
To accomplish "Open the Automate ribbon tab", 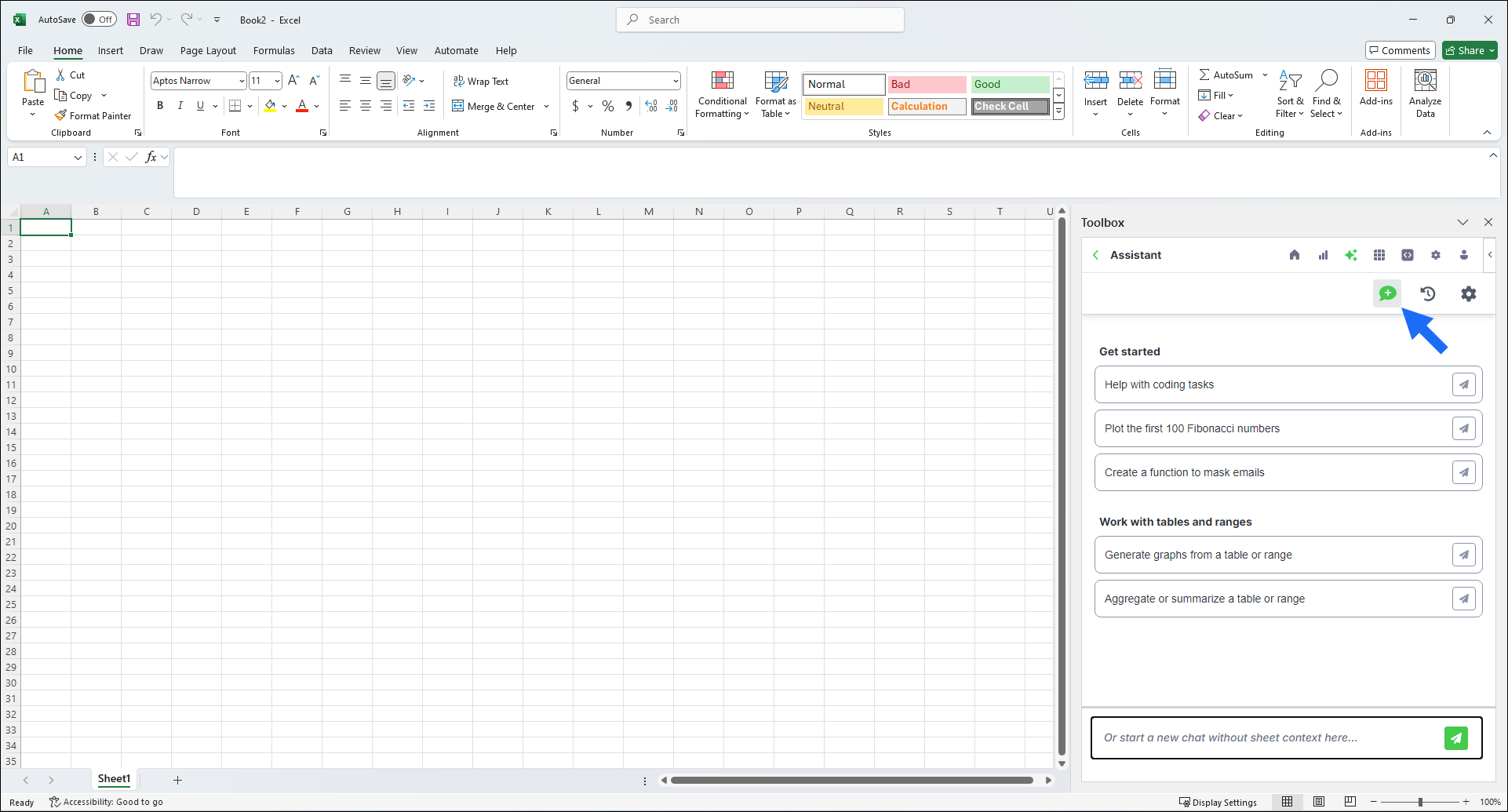I will coord(456,50).
